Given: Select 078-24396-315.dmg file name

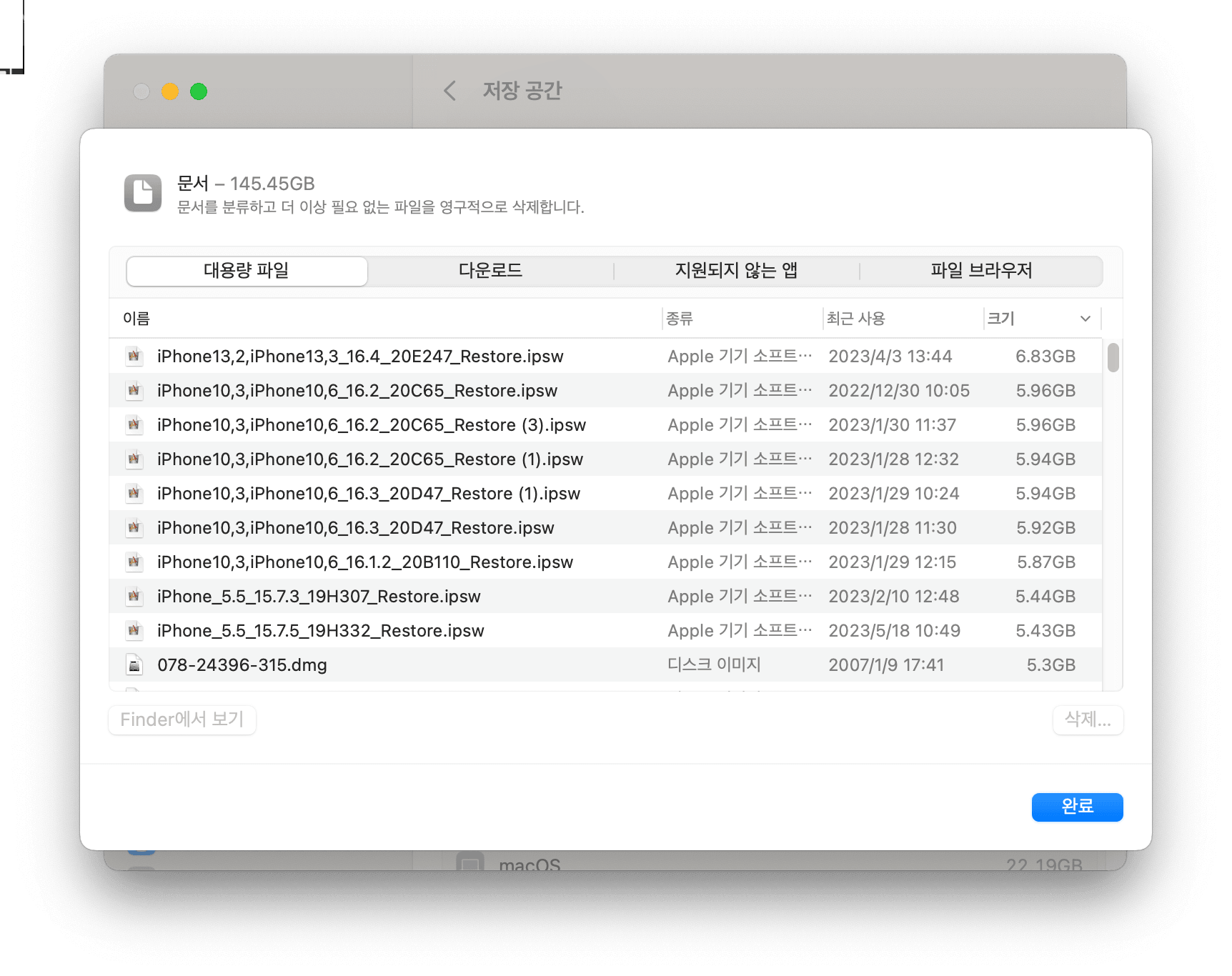Looking at the screenshot, I should (x=242, y=664).
